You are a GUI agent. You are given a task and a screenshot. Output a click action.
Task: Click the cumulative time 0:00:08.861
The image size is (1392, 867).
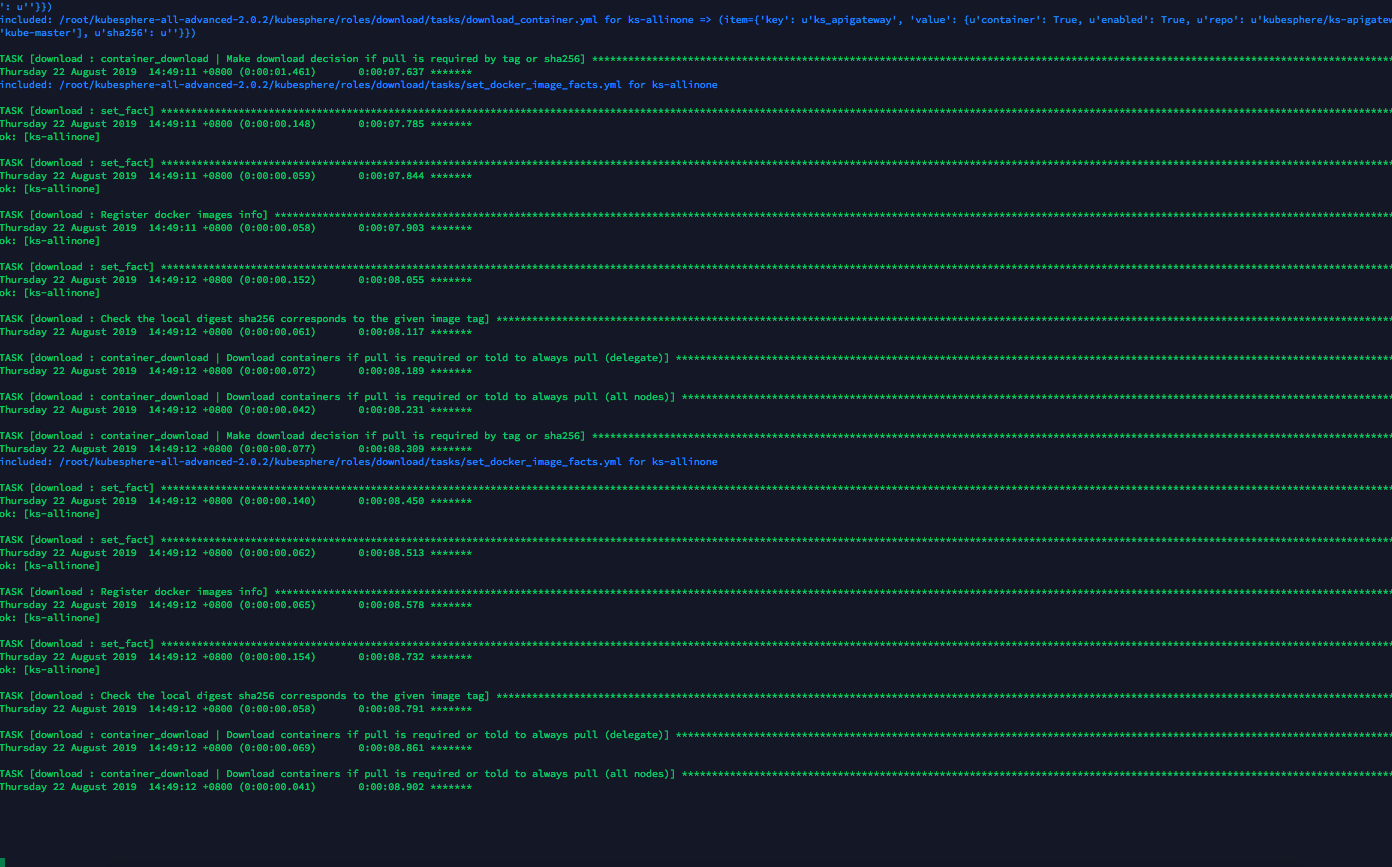391,748
